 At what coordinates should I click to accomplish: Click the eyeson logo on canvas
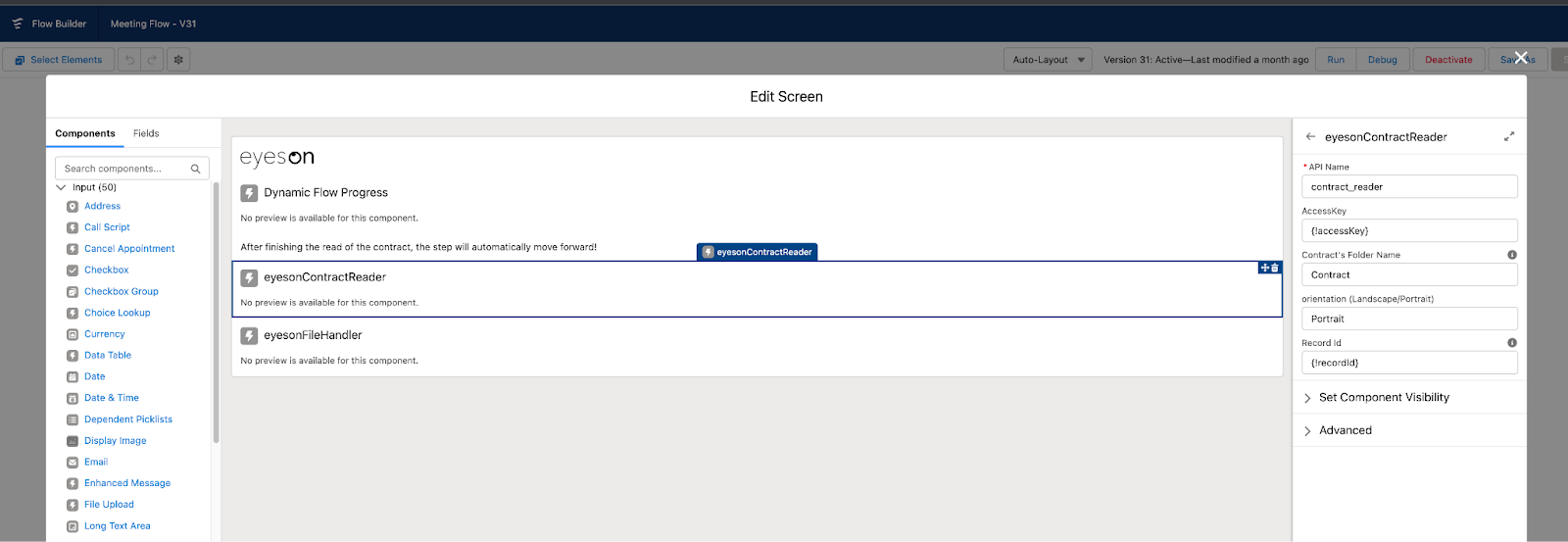click(277, 158)
